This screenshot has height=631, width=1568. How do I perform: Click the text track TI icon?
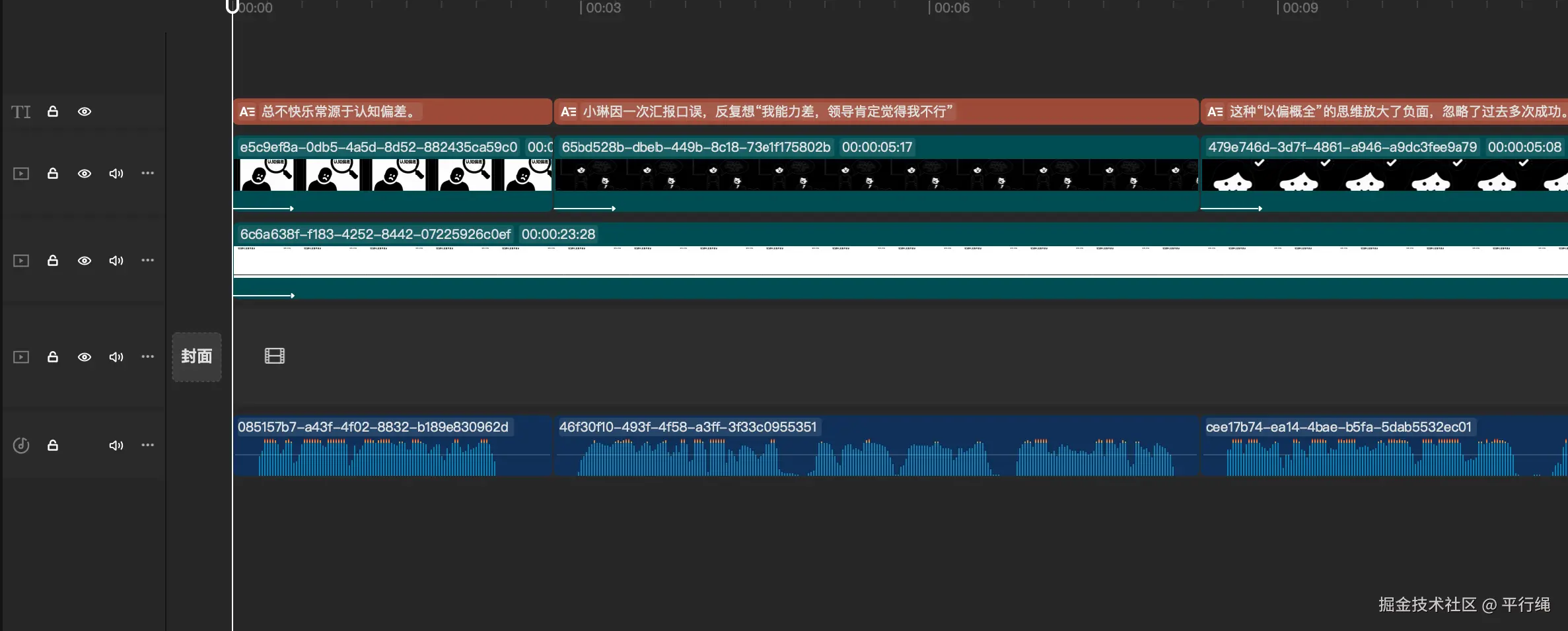pos(21,112)
